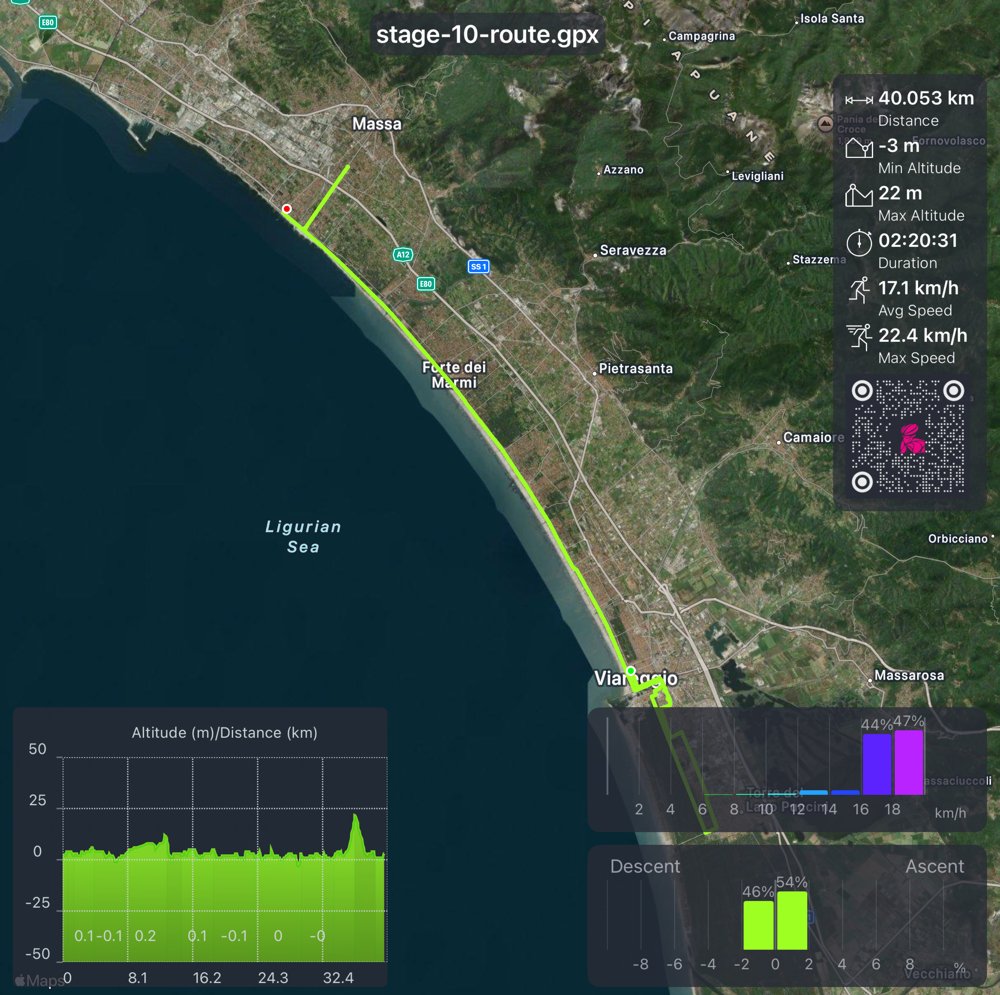The width and height of the screenshot is (1000, 995).
Task: Click the 54% green slope bar
Action: pos(792,920)
